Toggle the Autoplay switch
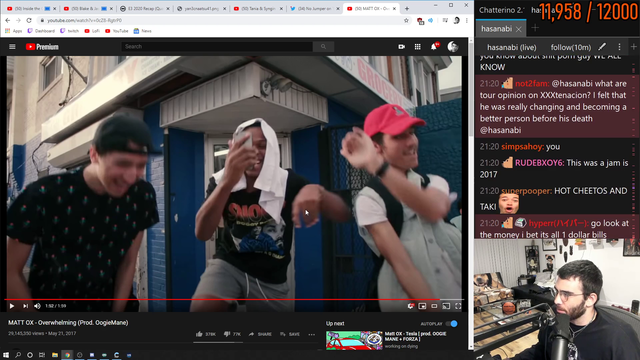 (451, 324)
